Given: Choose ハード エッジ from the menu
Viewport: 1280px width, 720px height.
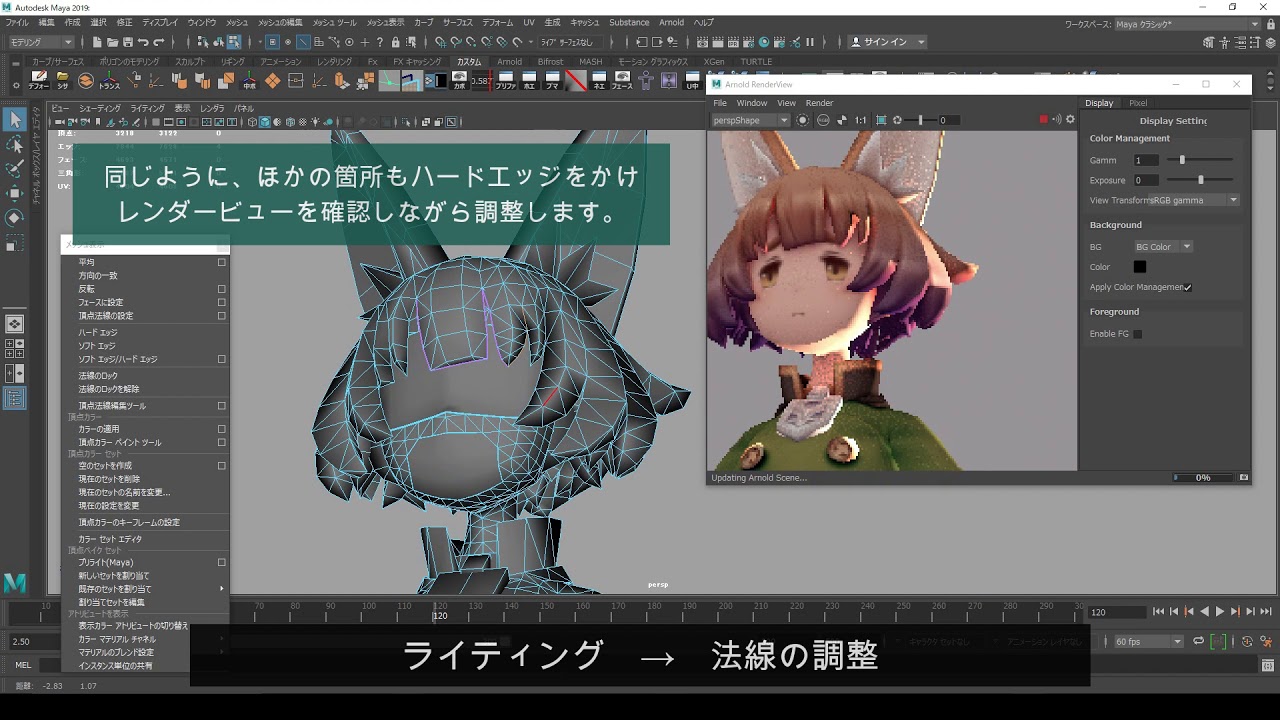Looking at the screenshot, I should click(x=98, y=332).
